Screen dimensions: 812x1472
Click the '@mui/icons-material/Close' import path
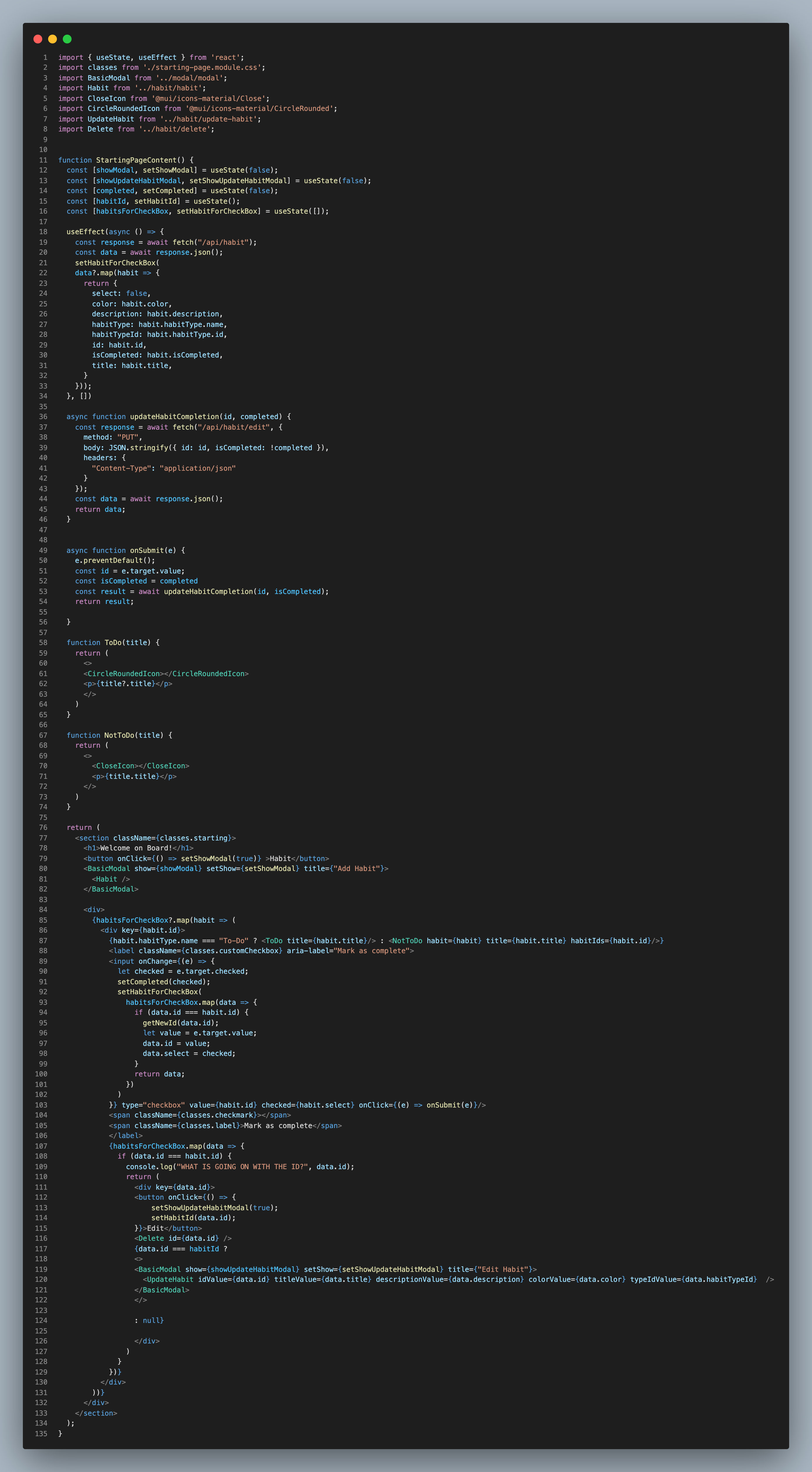[x=208, y=99]
